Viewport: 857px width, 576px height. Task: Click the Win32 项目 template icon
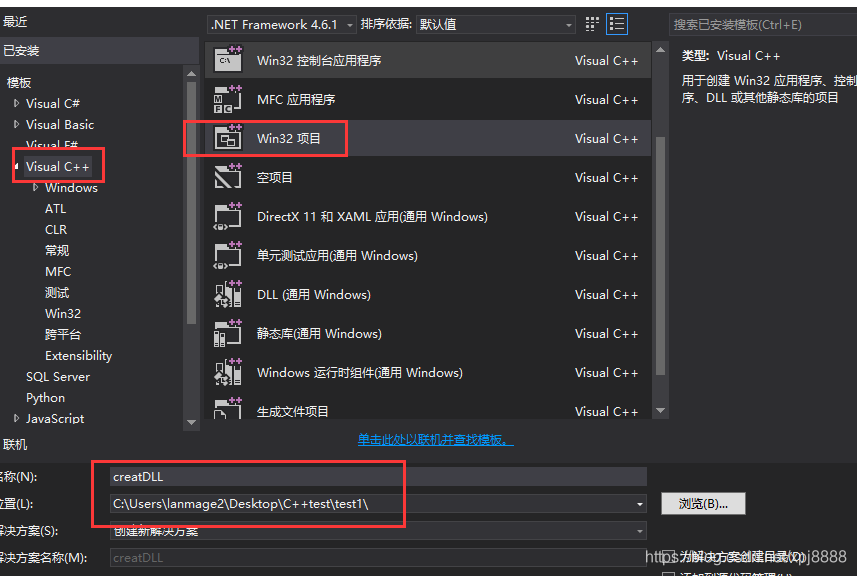pos(228,138)
